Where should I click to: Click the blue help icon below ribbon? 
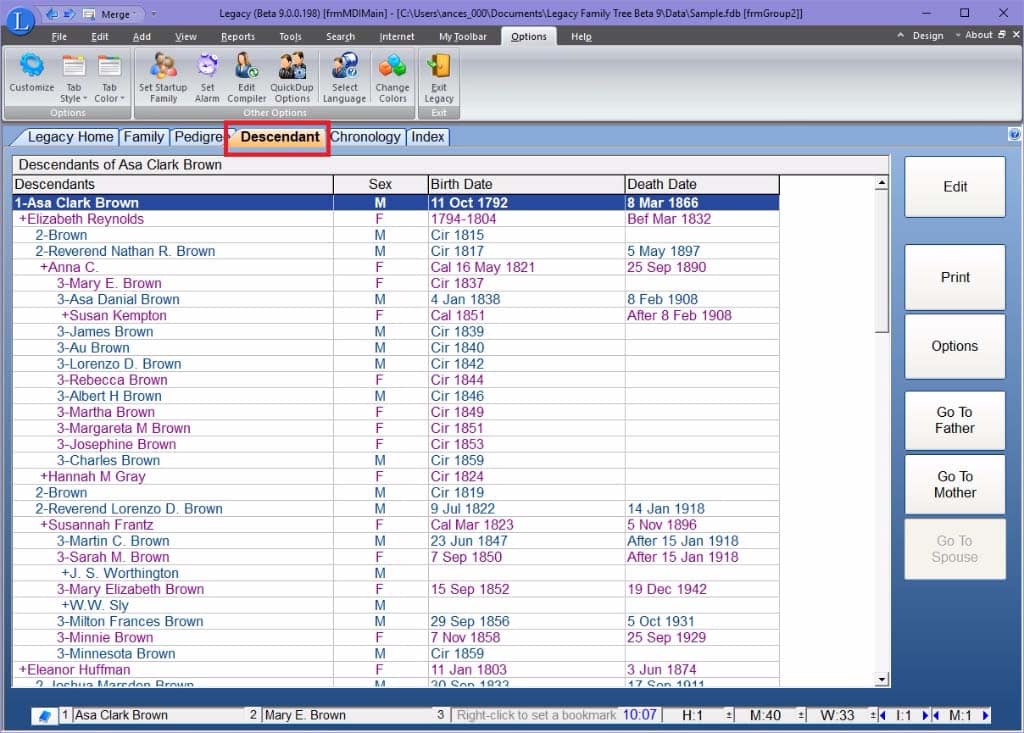pyautogui.click(x=1014, y=135)
